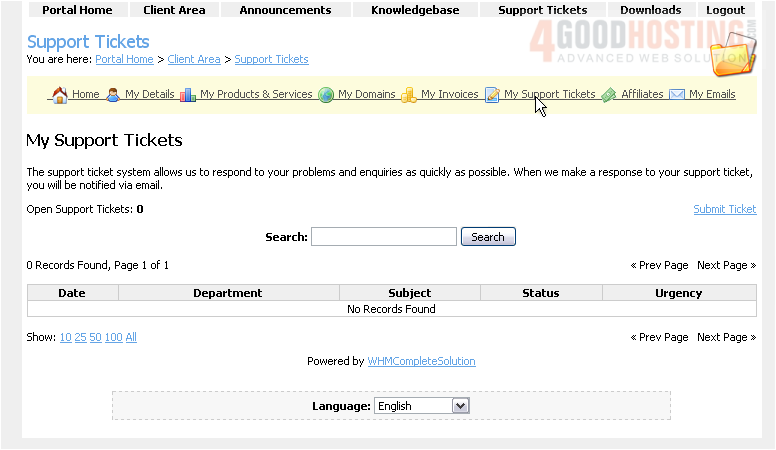776x450 pixels.
Task: Click the My Invoices coins icon
Action: pos(409,95)
